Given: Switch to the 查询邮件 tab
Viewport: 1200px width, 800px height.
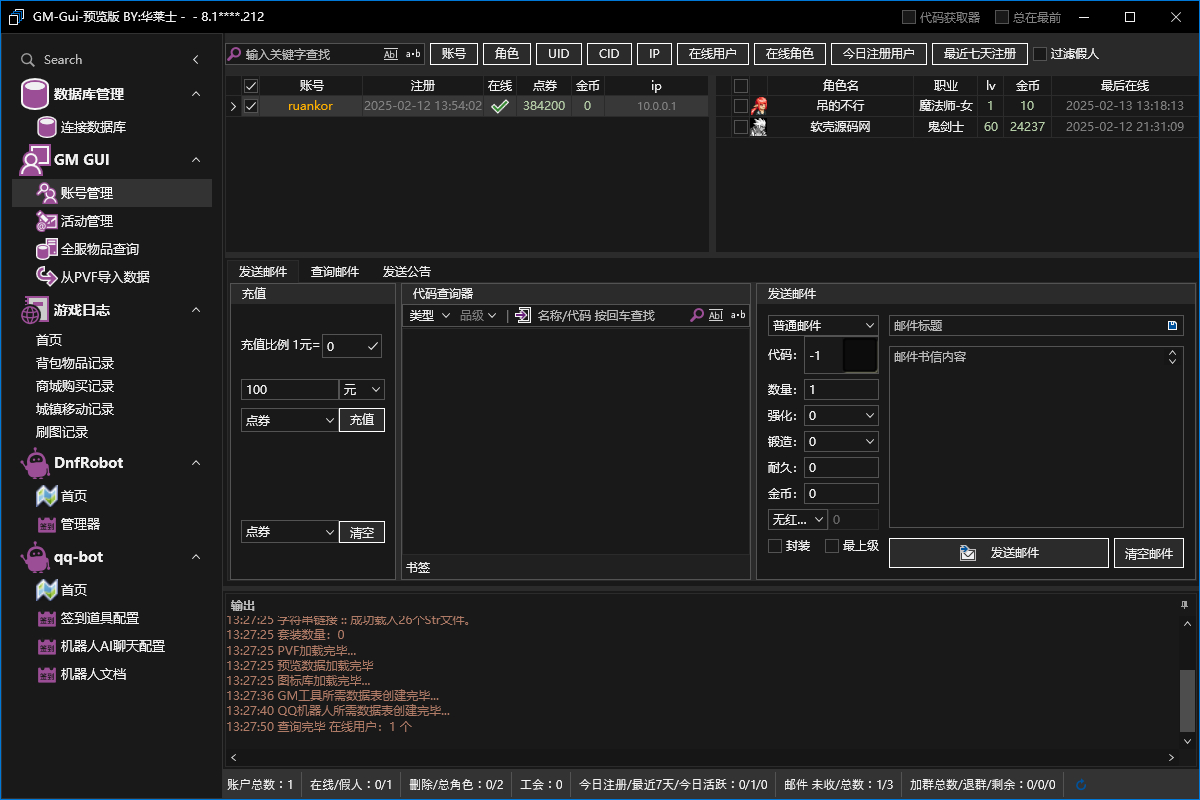Looking at the screenshot, I should click(x=334, y=271).
